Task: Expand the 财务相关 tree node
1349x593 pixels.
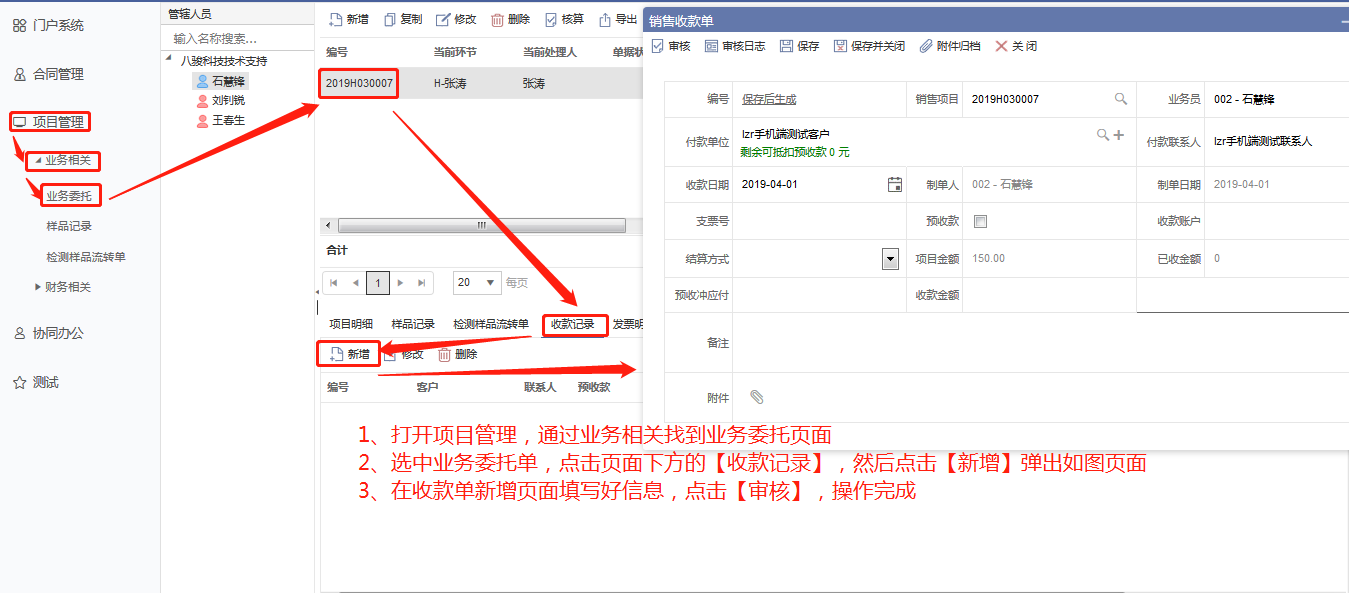Action: 38,287
